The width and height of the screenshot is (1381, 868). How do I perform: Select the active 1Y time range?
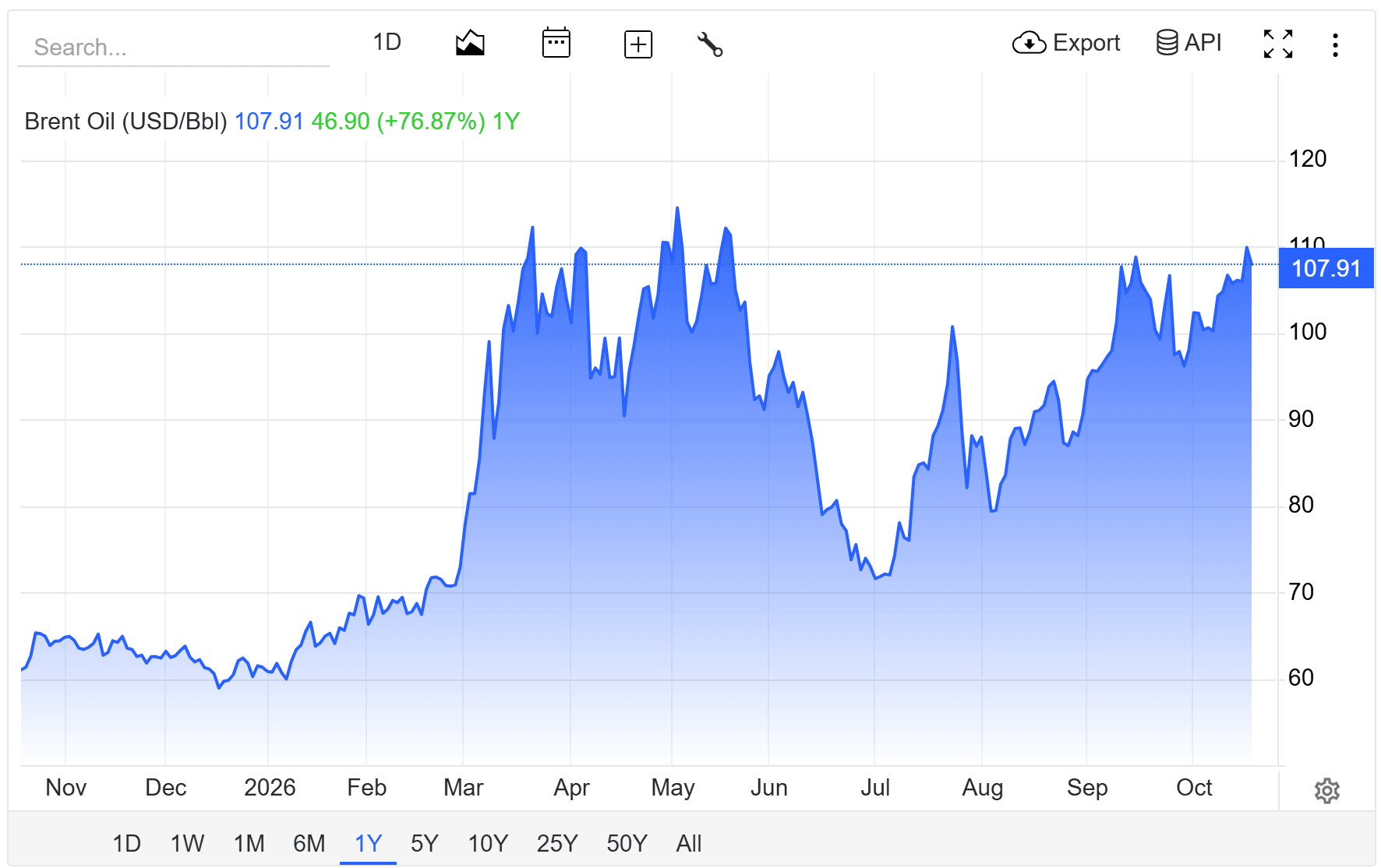tap(368, 843)
